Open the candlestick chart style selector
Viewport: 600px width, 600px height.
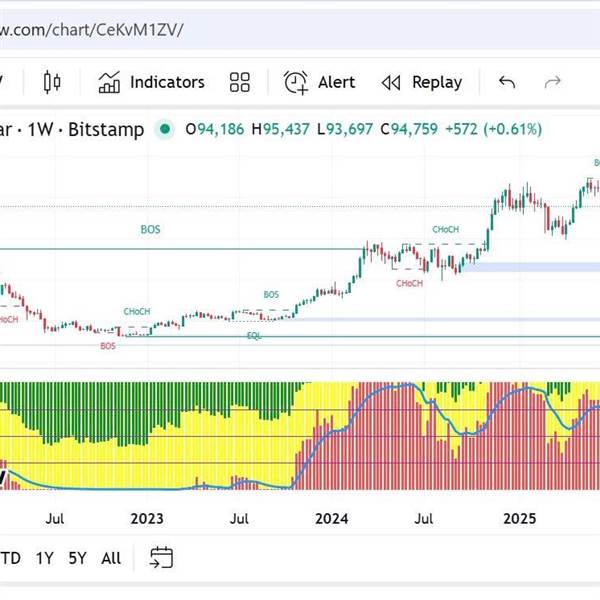click(52, 82)
